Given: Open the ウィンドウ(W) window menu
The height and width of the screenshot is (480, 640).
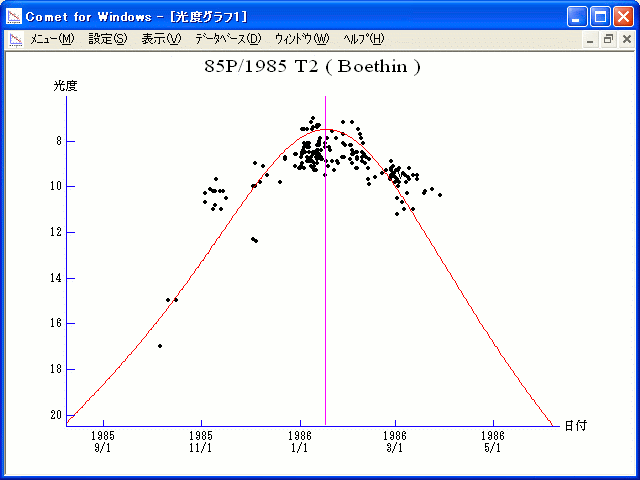Looking at the screenshot, I should (x=301, y=39).
